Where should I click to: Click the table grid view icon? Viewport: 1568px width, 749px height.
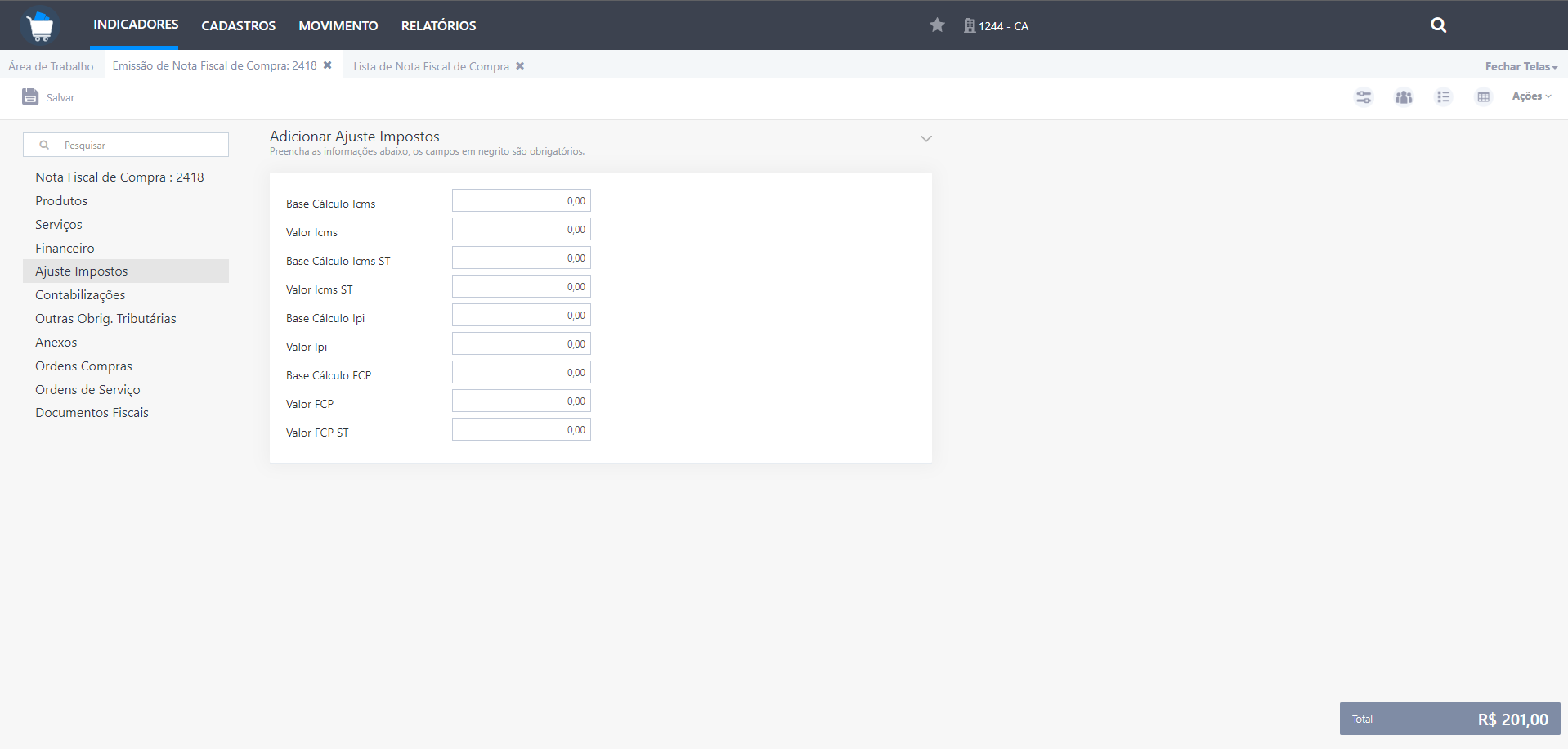[1484, 97]
